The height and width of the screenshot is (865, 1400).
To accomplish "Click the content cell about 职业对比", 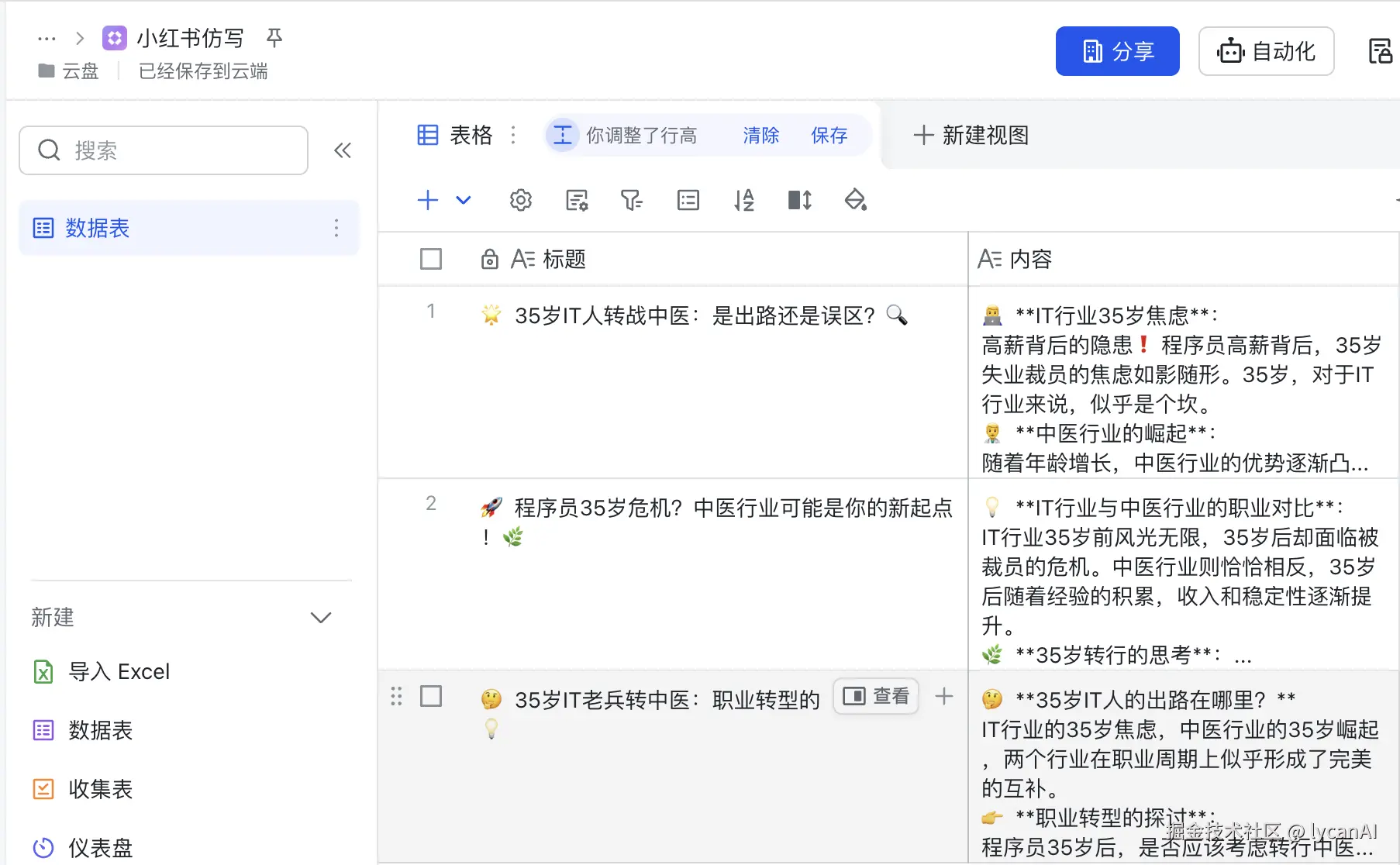I will tap(1184, 574).
